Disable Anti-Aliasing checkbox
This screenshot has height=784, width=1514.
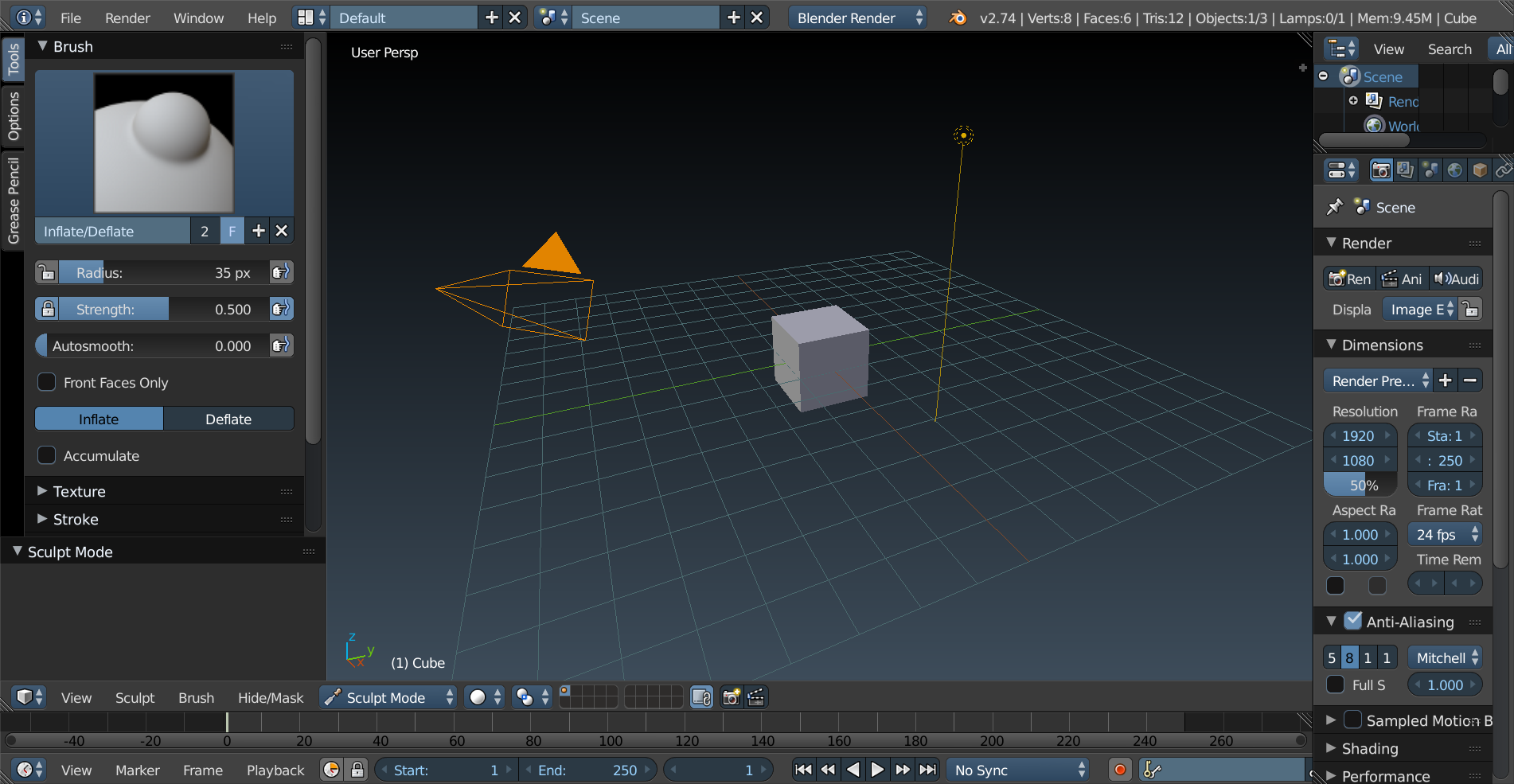click(1353, 621)
